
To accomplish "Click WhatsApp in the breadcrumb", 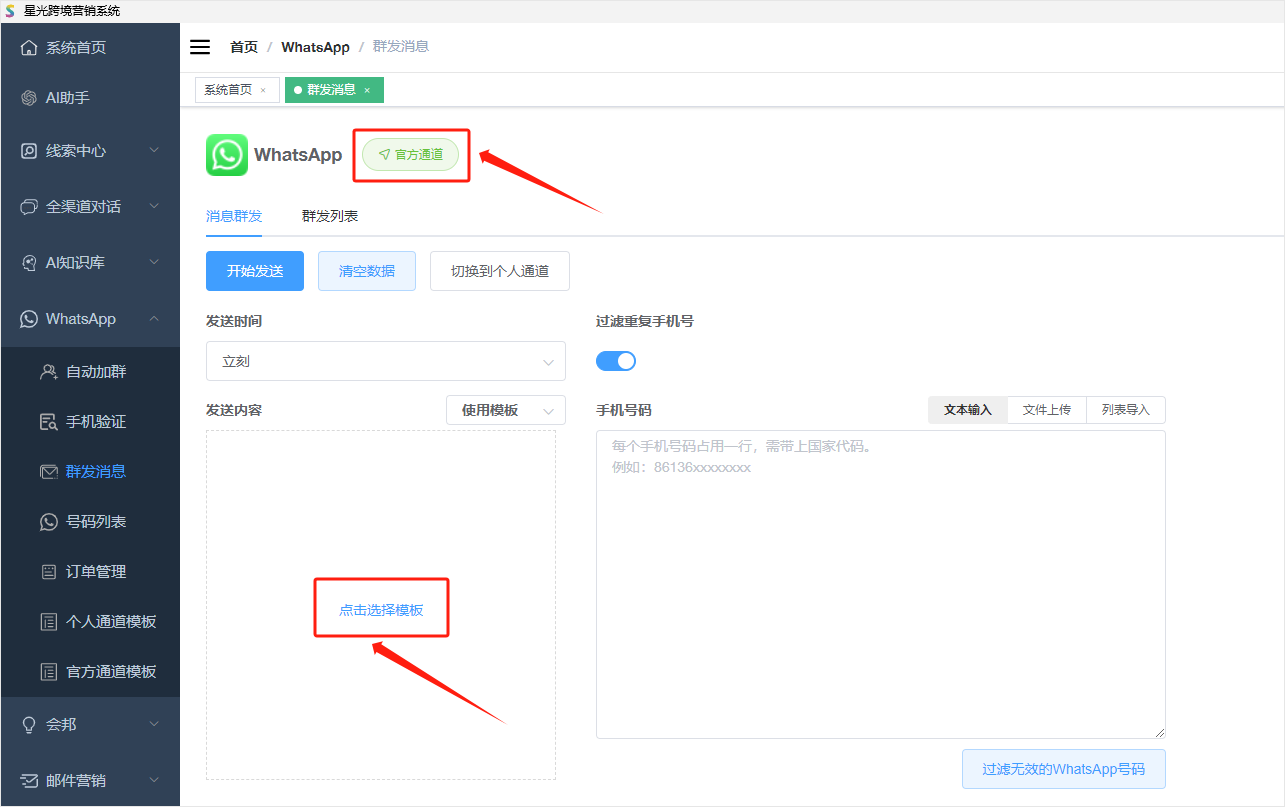I will click(x=316, y=47).
